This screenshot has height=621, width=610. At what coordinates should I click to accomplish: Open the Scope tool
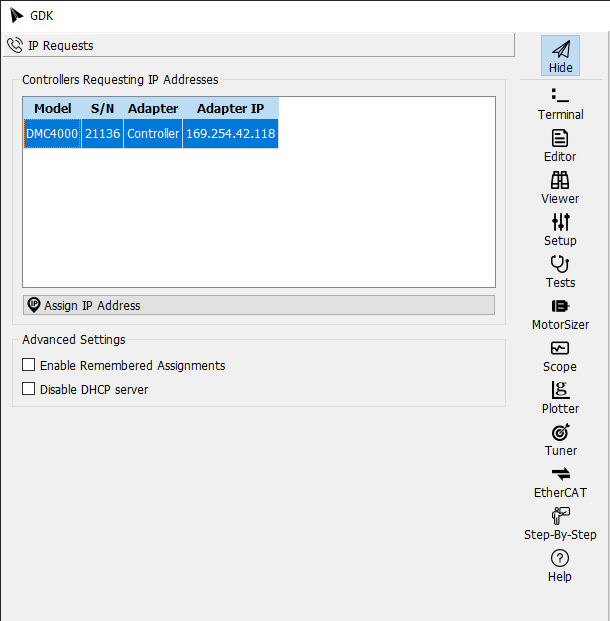560,355
